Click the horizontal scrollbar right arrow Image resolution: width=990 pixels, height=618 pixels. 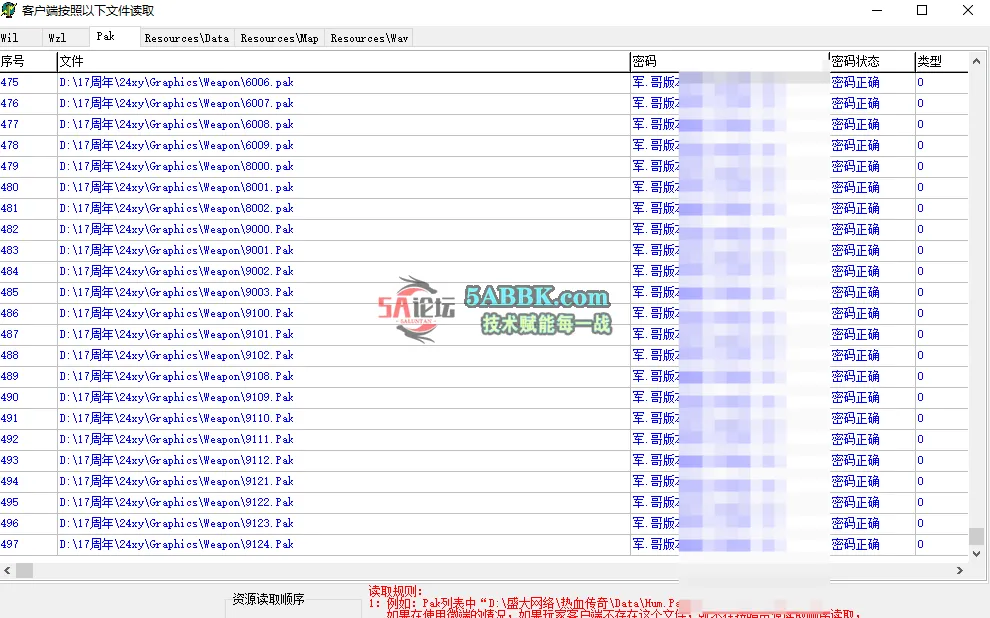[x=960, y=570]
